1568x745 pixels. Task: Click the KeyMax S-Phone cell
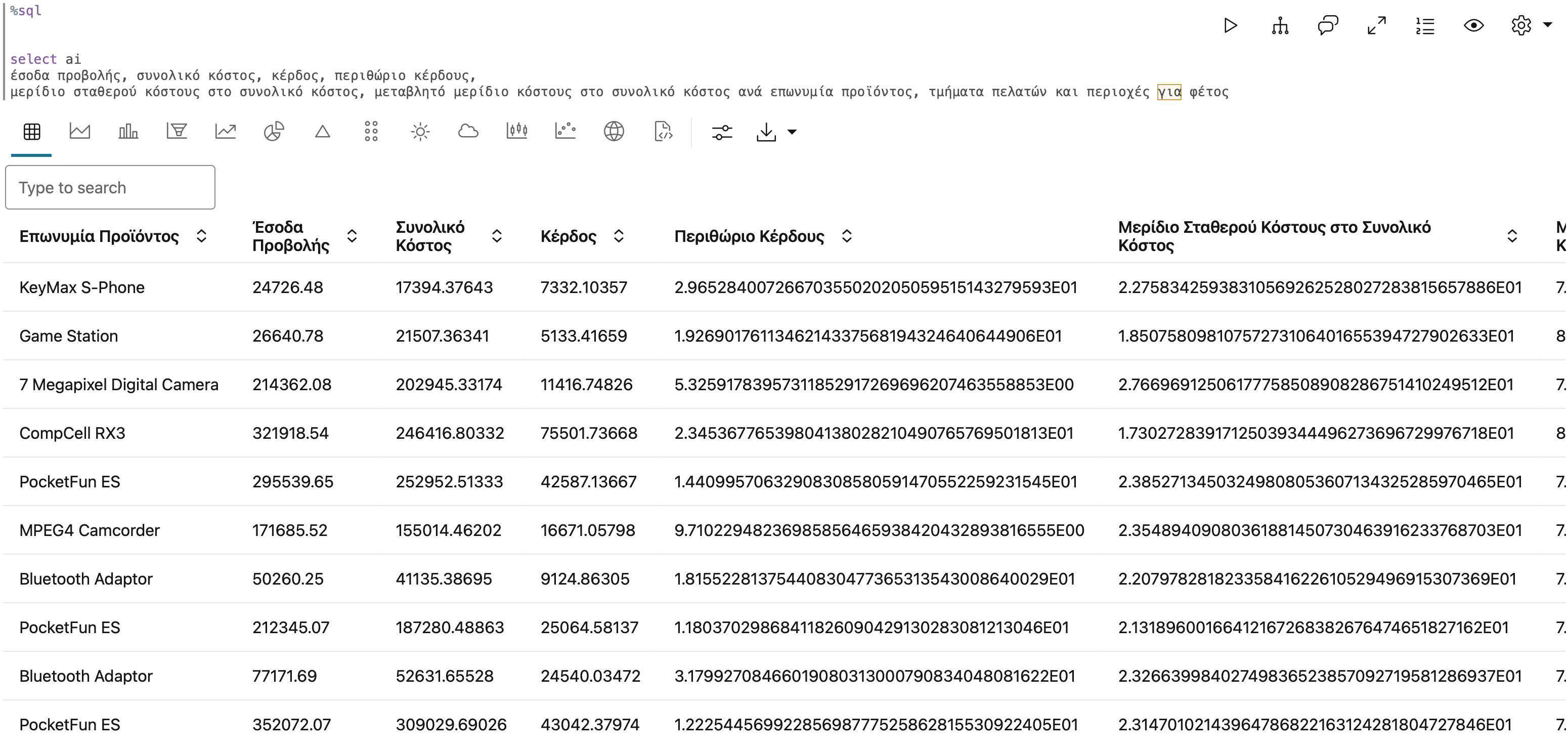click(82, 287)
